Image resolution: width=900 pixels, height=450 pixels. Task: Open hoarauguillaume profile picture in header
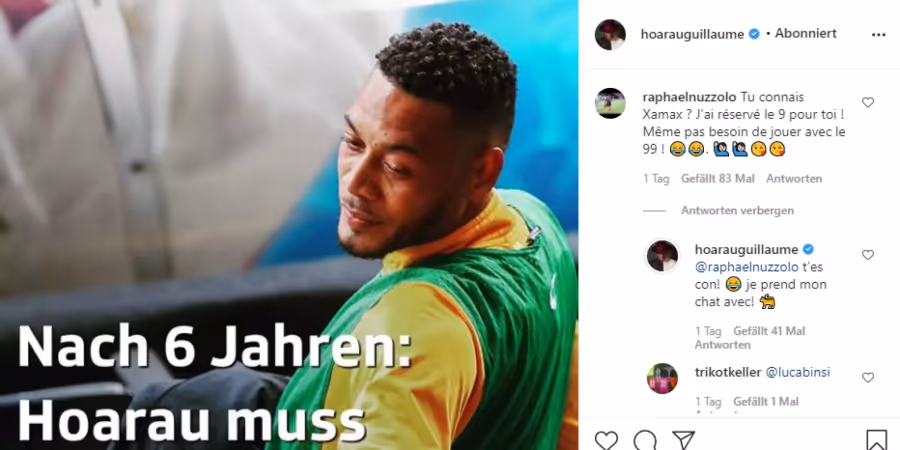click(610, 34)
